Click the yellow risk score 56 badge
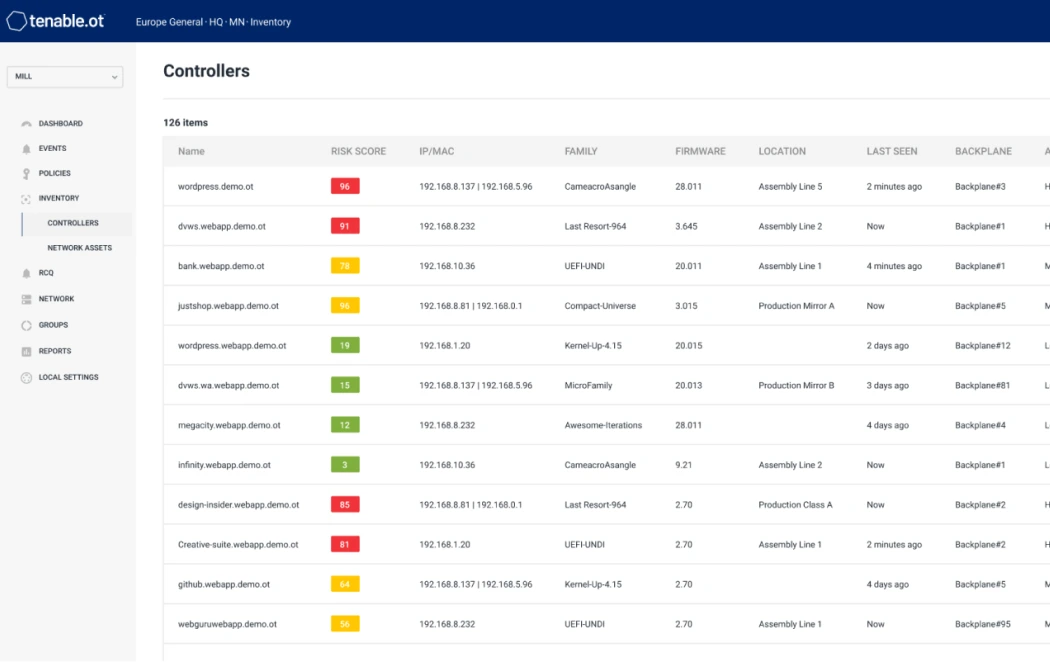This screenshot has height=662, width=1050. tap(345, 624)
